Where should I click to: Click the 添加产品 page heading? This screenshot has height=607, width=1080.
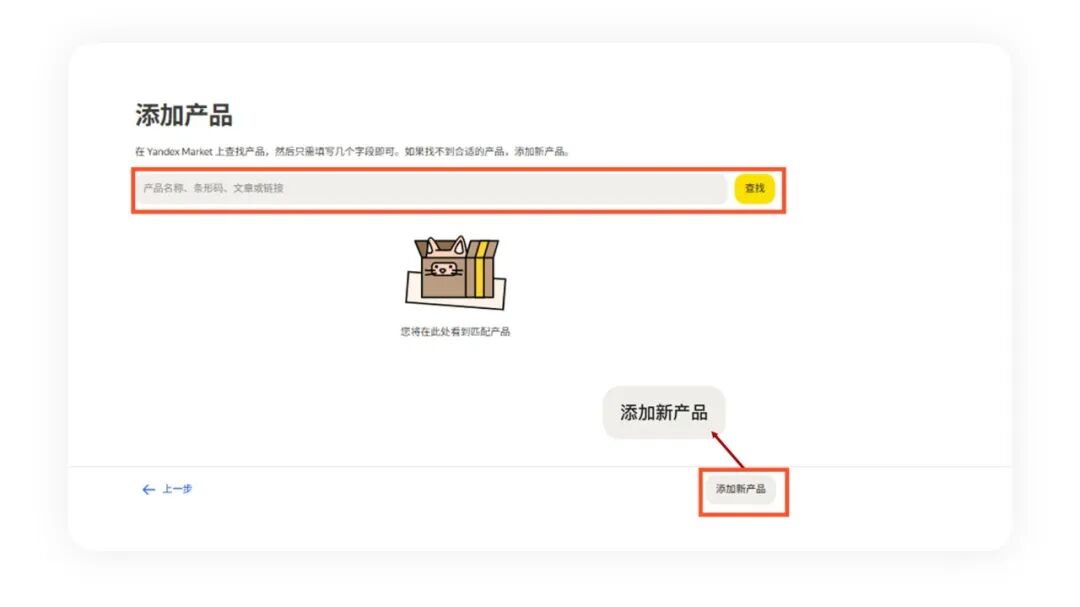[184, 115]
